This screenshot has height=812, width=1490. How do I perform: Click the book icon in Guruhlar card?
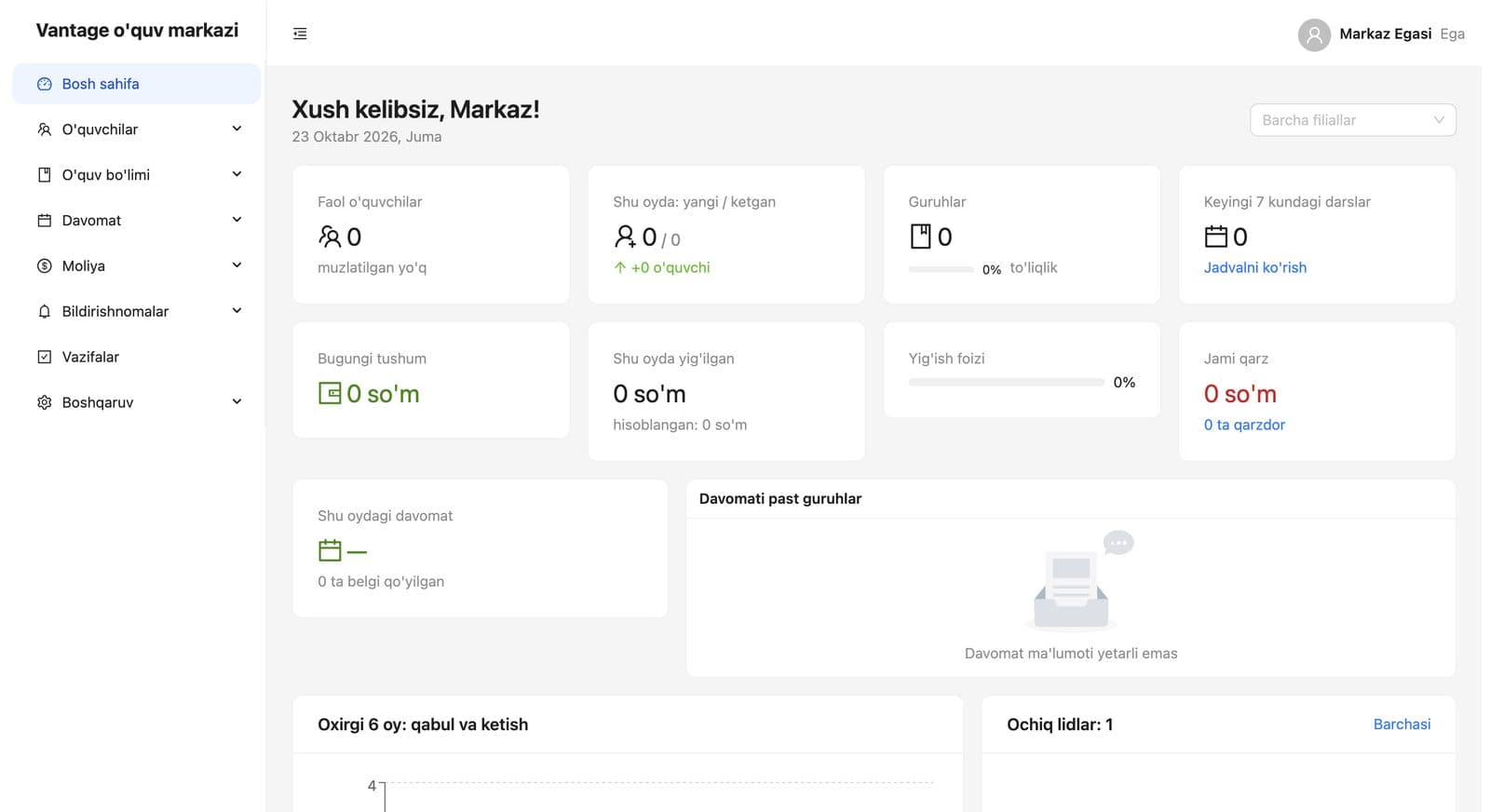[x=920, y=237]
